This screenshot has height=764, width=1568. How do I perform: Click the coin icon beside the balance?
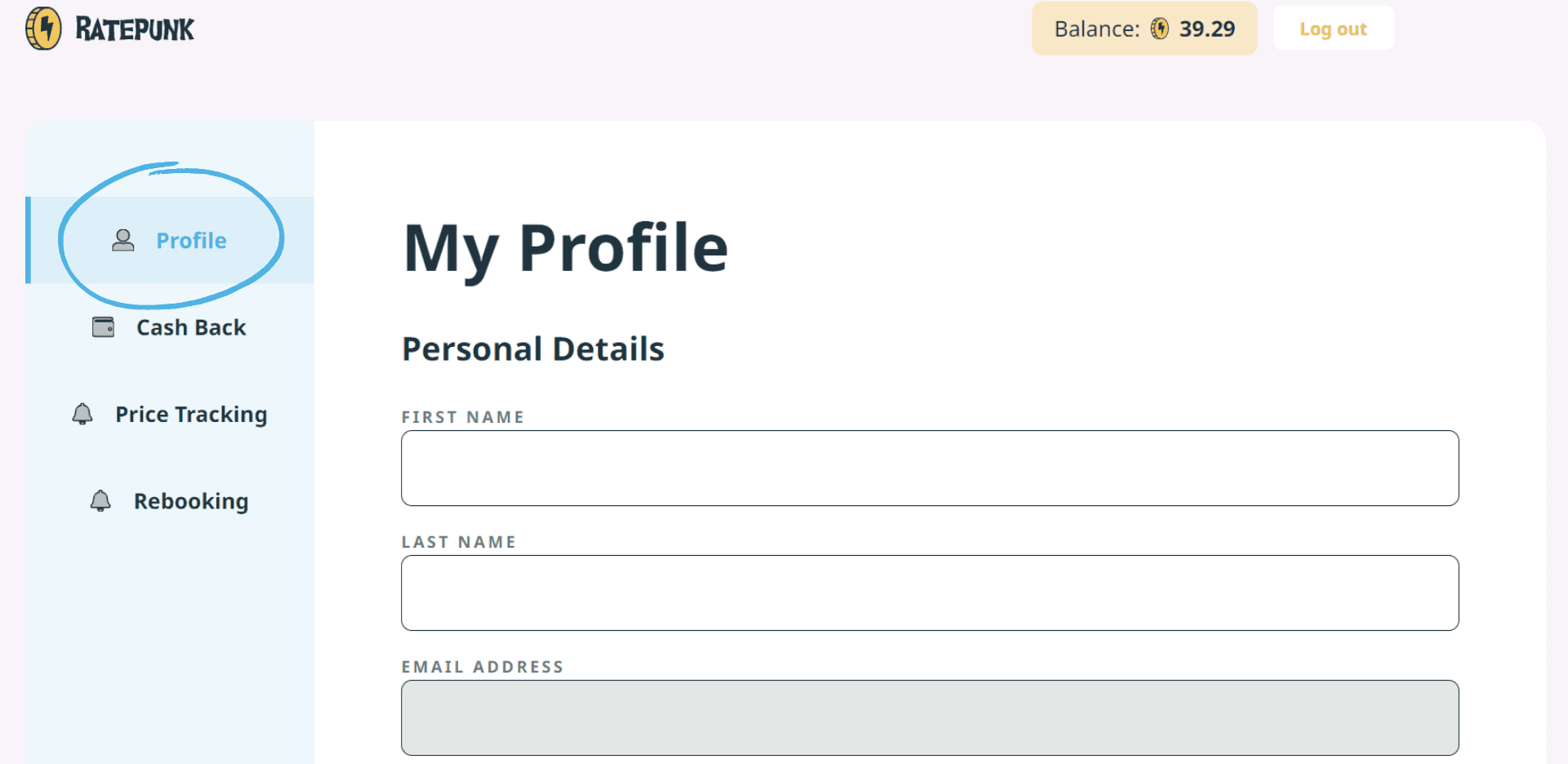point(1160,29)
